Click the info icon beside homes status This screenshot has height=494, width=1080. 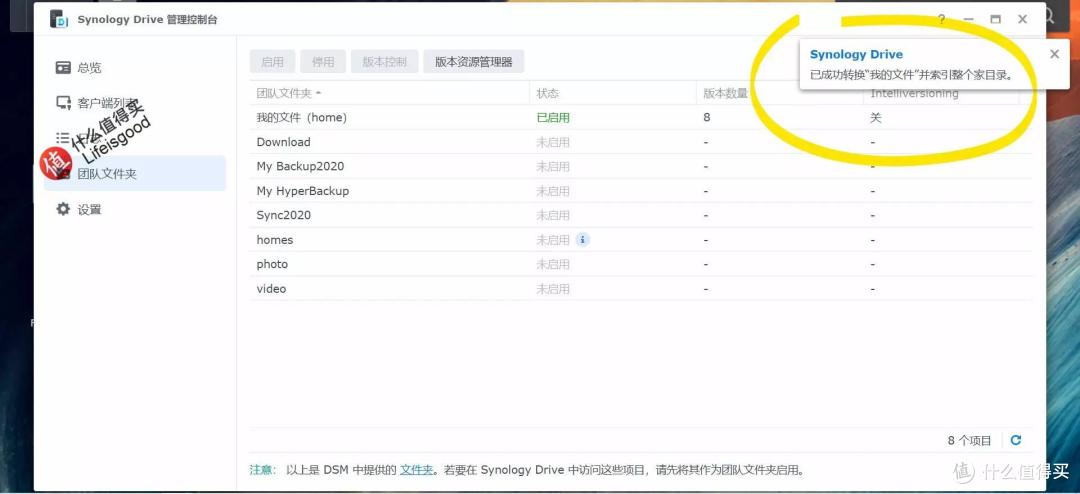point(583,240)
